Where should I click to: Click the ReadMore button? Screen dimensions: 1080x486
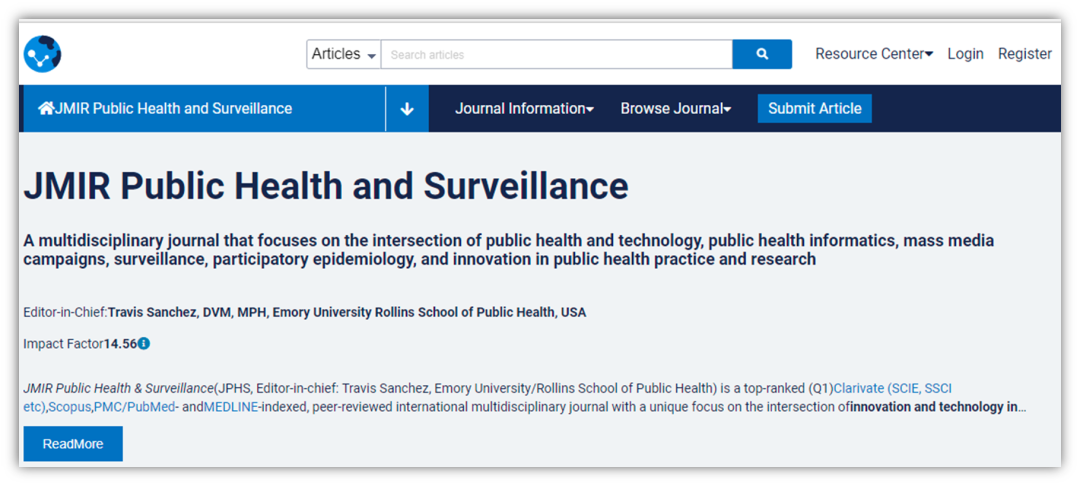(x=73, y=444)
